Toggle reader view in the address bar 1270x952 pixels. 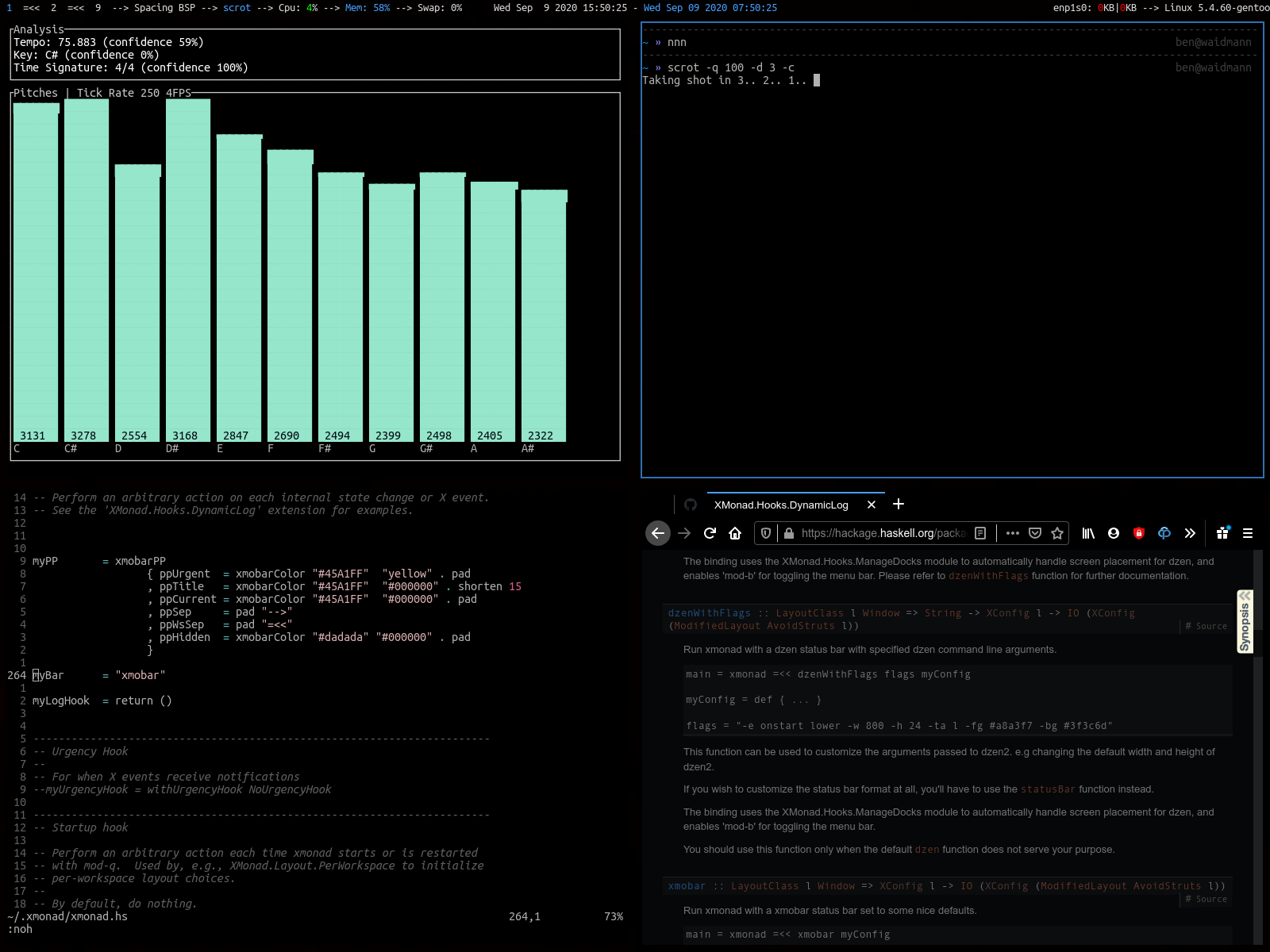coord(980,533)
